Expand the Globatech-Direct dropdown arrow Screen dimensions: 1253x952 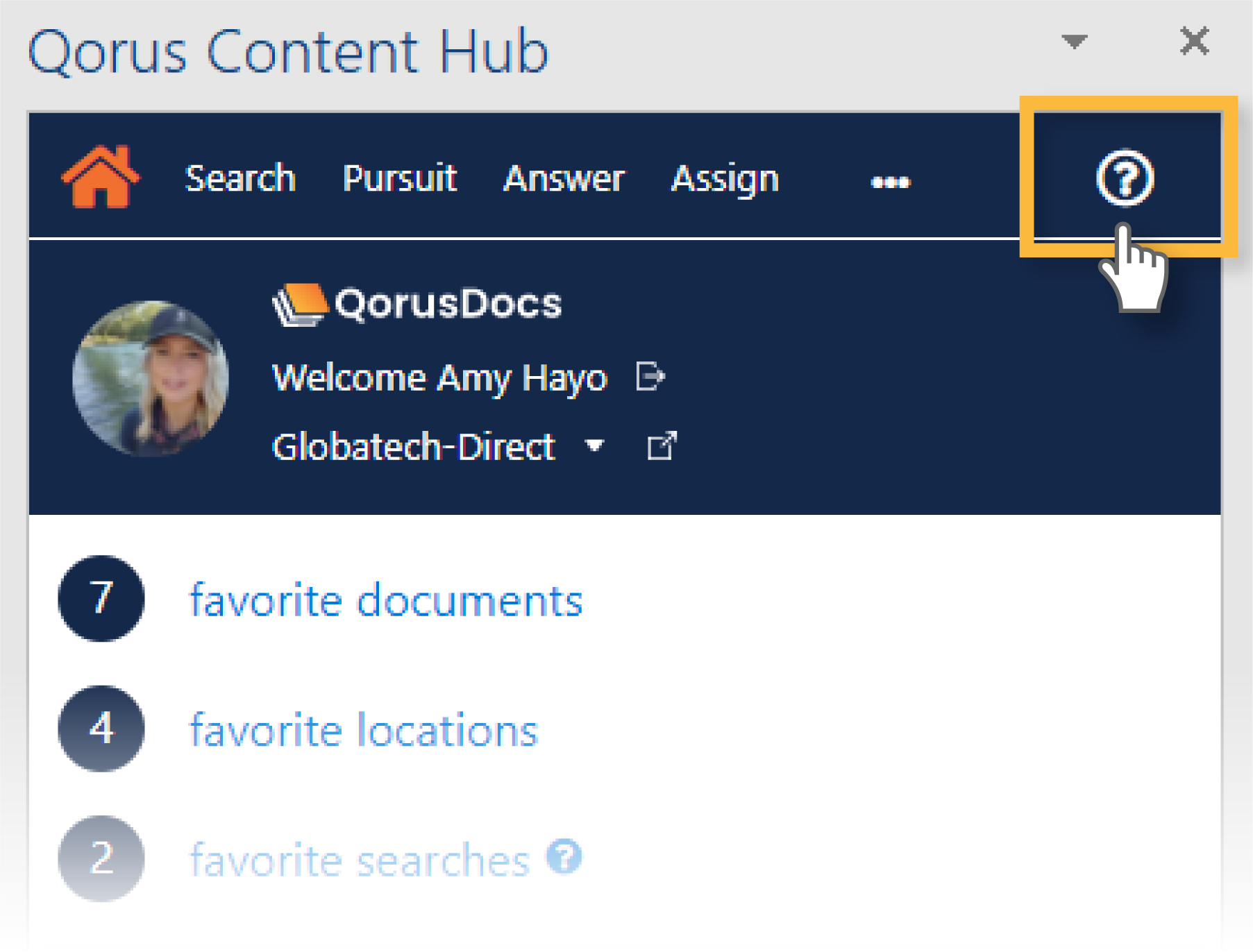[x=594, y=445]
